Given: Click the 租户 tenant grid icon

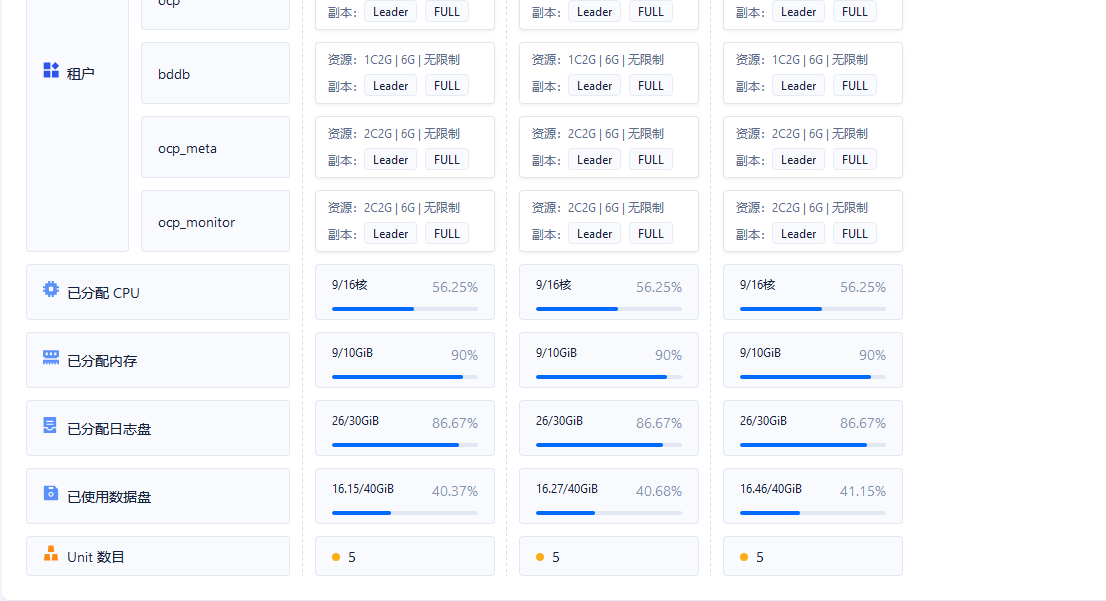Looking at the screenshot, I should (x=51, y=70).
